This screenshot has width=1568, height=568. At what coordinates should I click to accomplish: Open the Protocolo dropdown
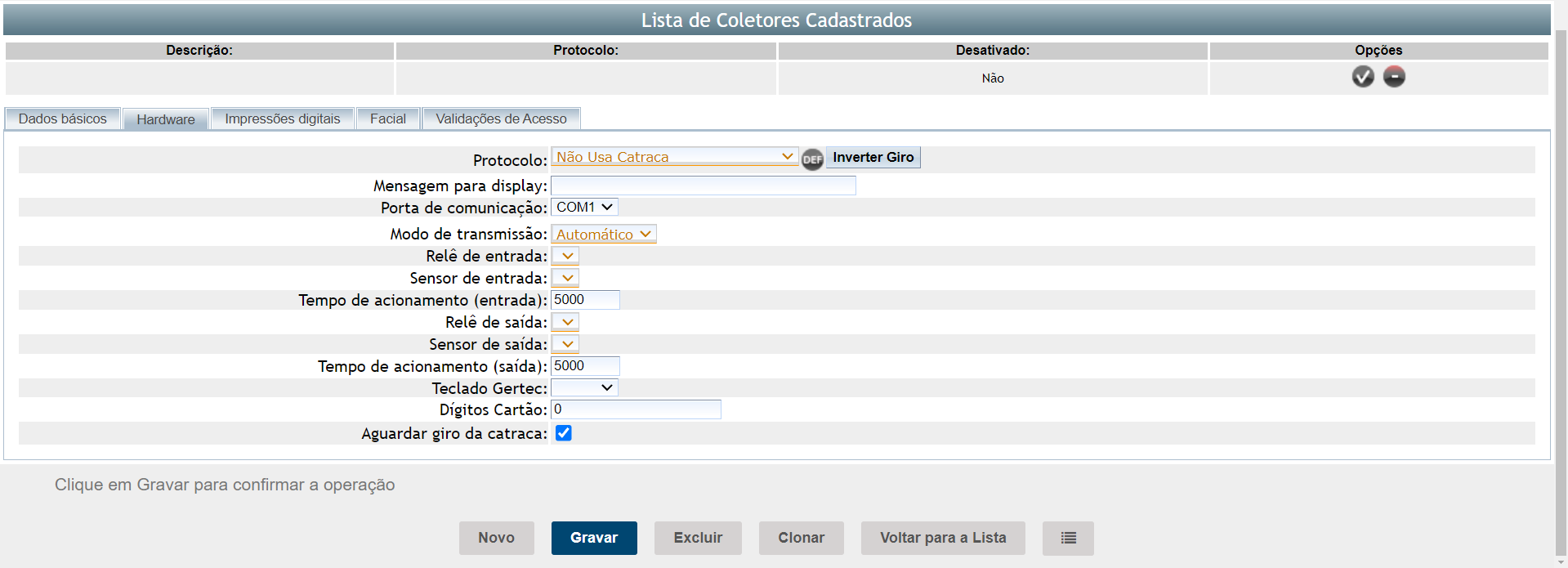coord(674,157)
